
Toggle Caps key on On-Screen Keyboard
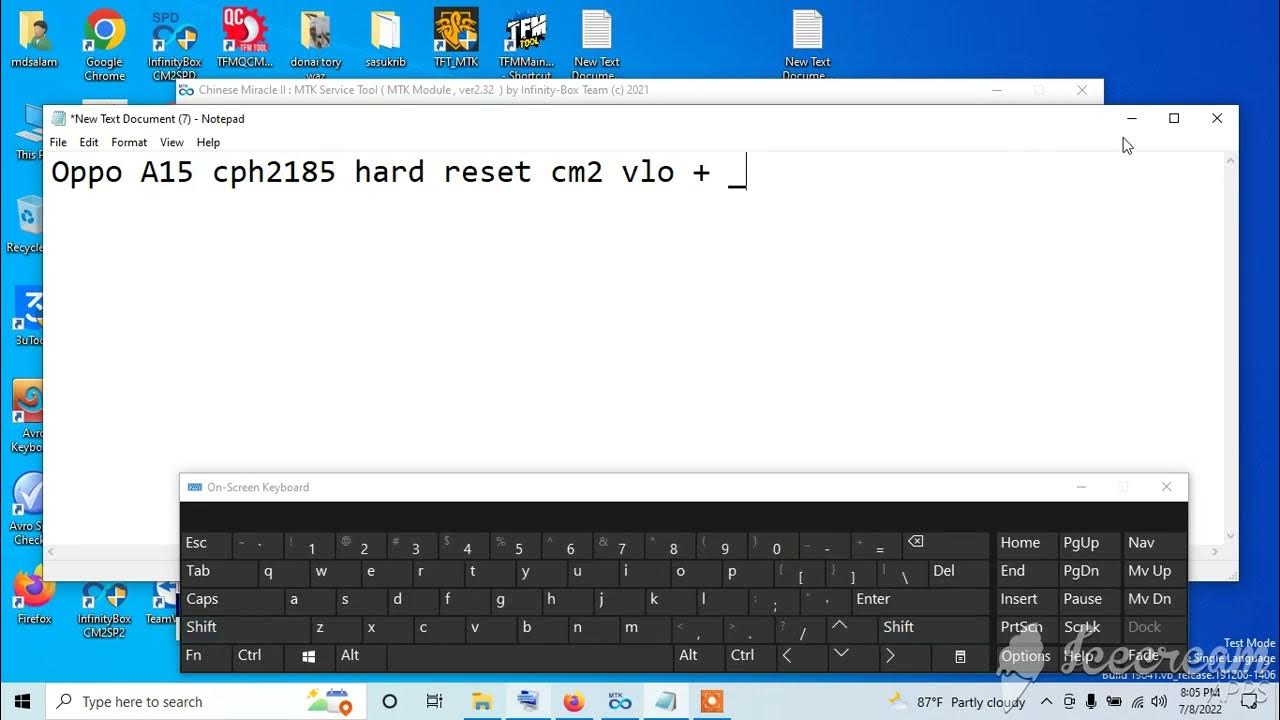231,600
